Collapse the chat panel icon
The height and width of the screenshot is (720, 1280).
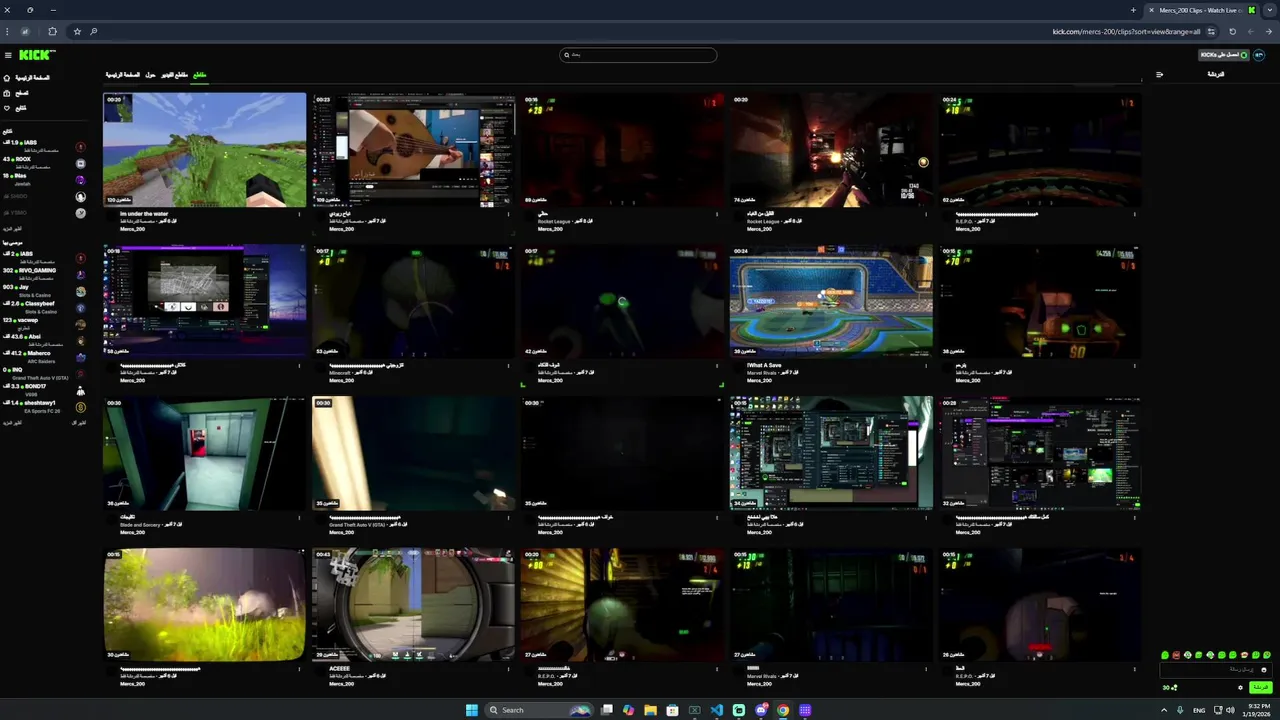pyautogui.click(x=1159, y=74)
